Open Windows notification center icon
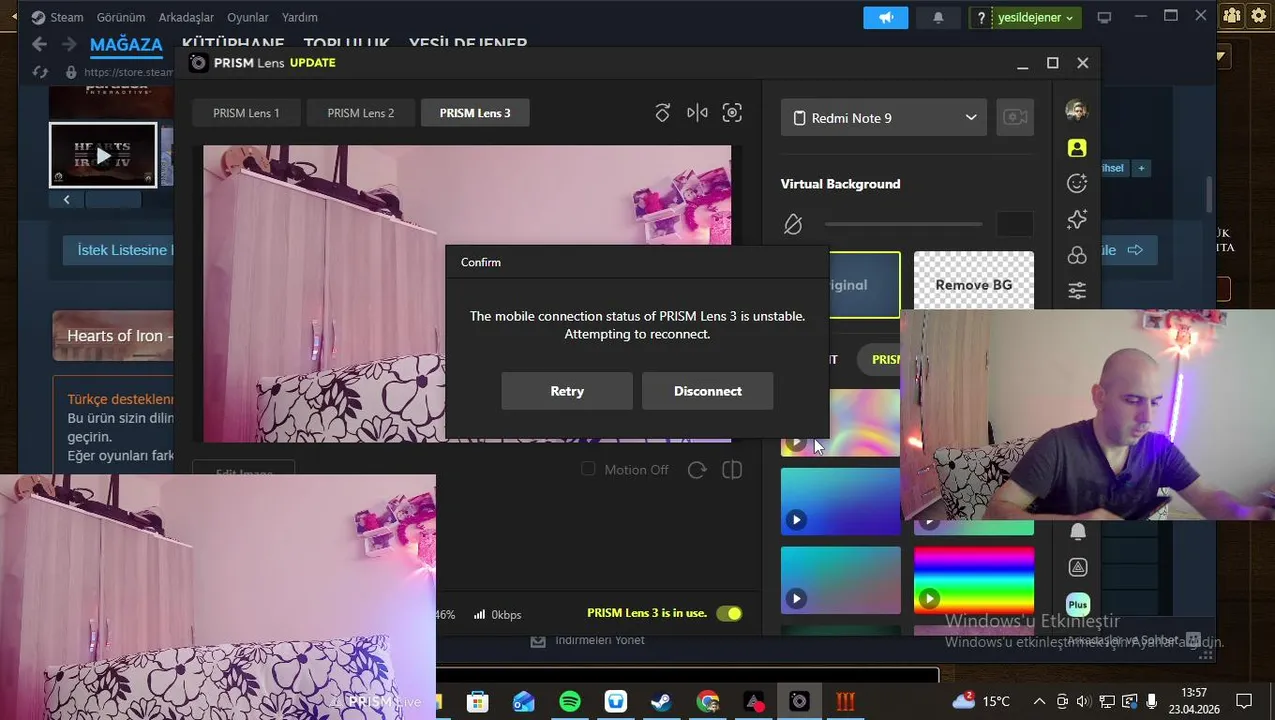The width and height of the screenshot is (1275, 720). [1244, 701]
